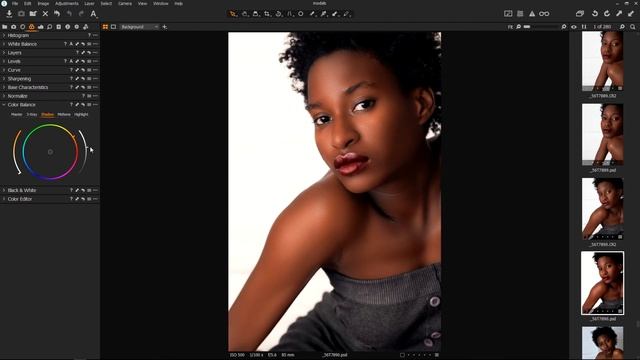Open the File menu
The width and height of the screenshot is (640, 360).
click(x=15, y=3)
